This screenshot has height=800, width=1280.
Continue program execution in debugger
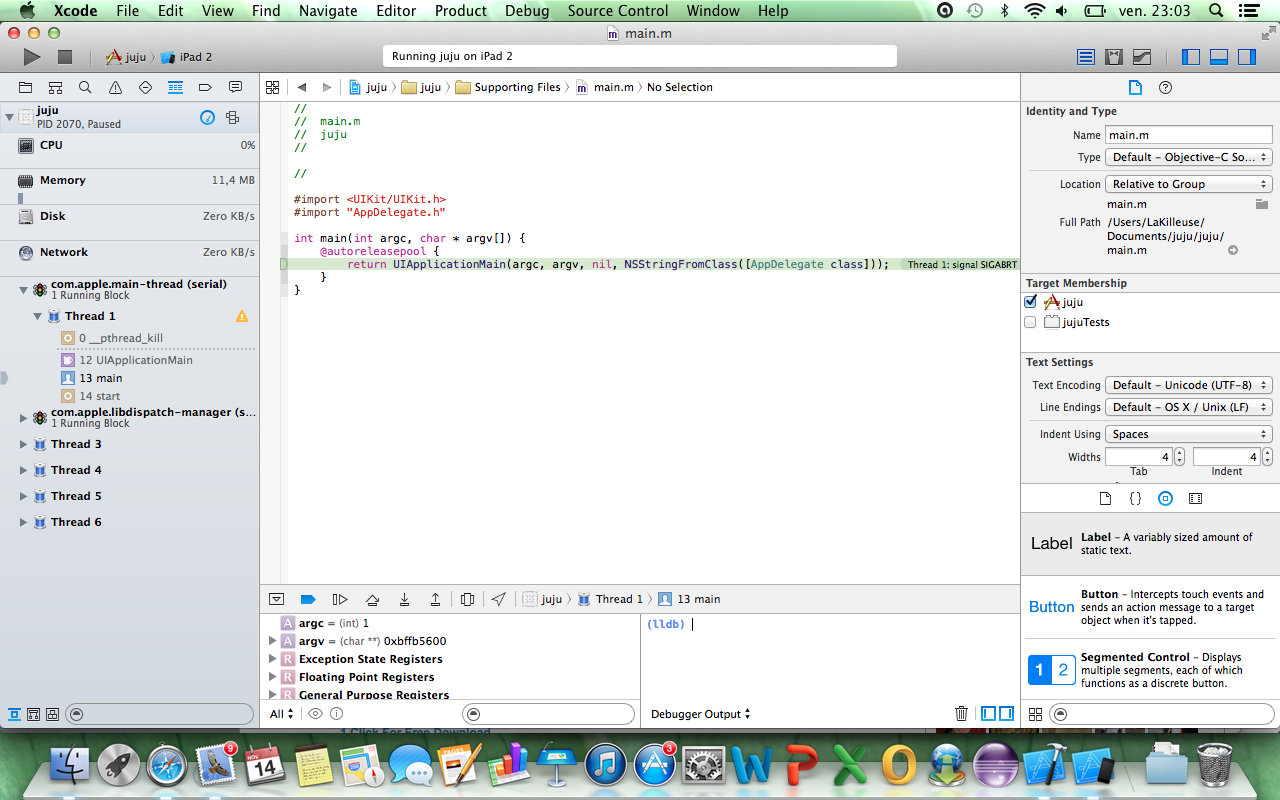[x=340, y=599]
